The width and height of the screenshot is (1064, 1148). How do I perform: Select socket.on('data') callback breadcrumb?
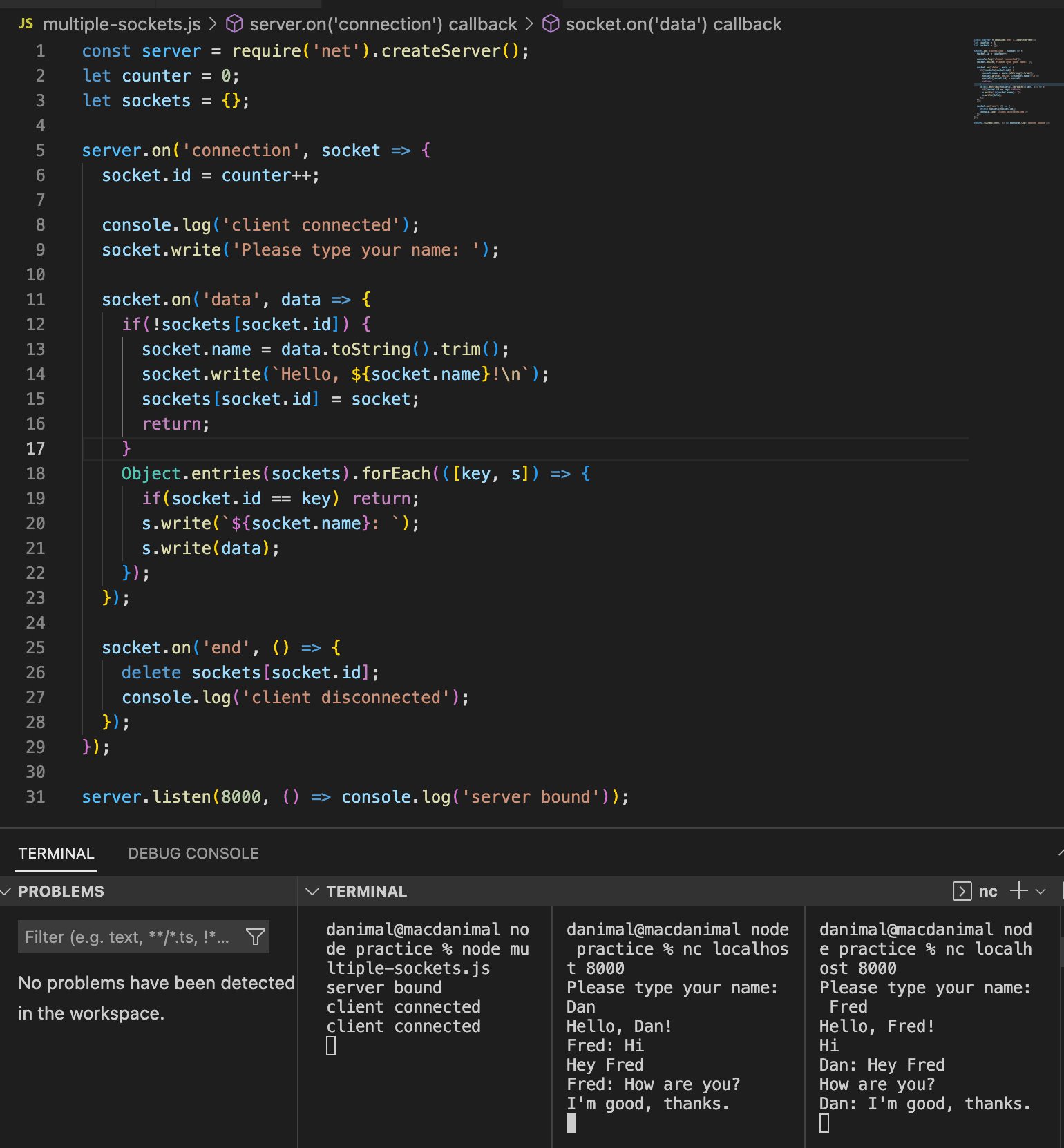coord(674,24)
